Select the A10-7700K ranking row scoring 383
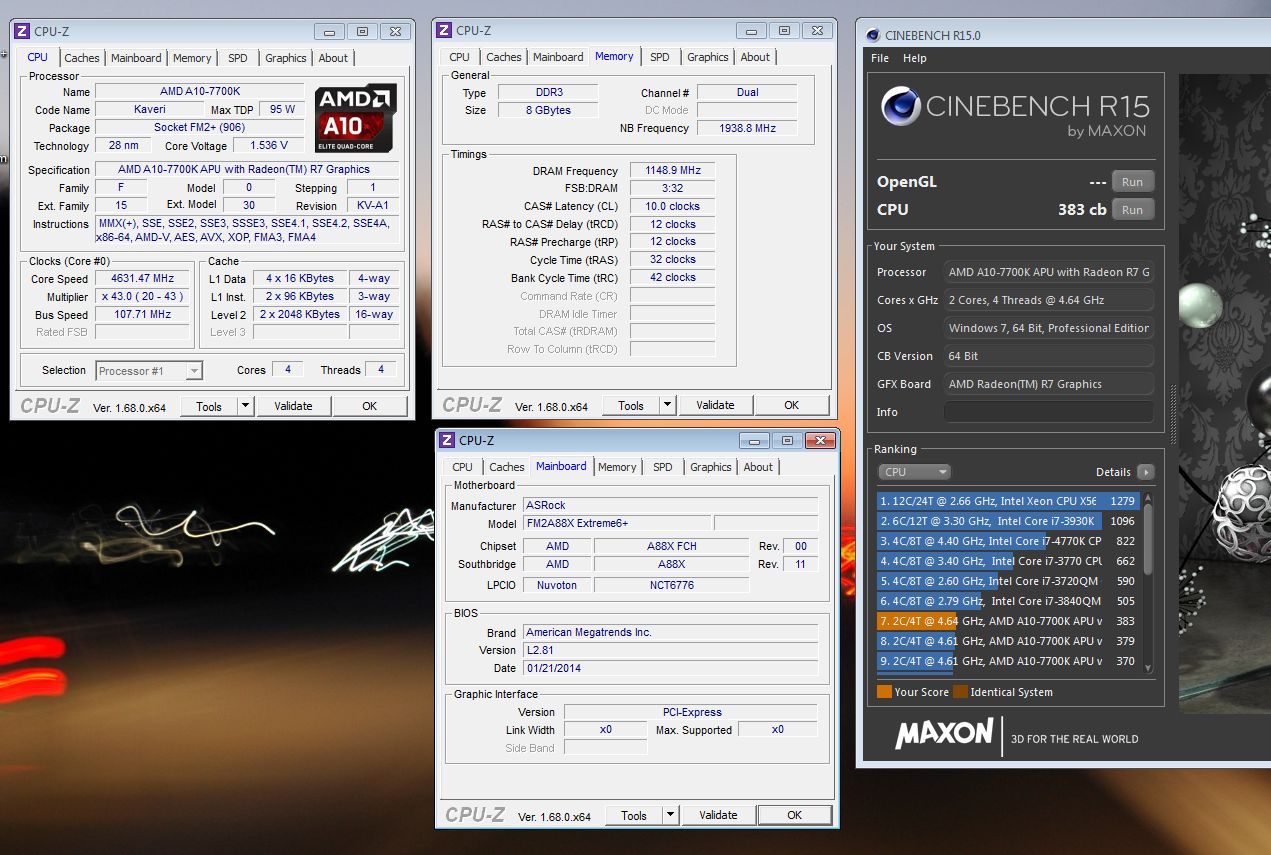Screen dimensions: 1271x855 click(x=1008, y=621)
